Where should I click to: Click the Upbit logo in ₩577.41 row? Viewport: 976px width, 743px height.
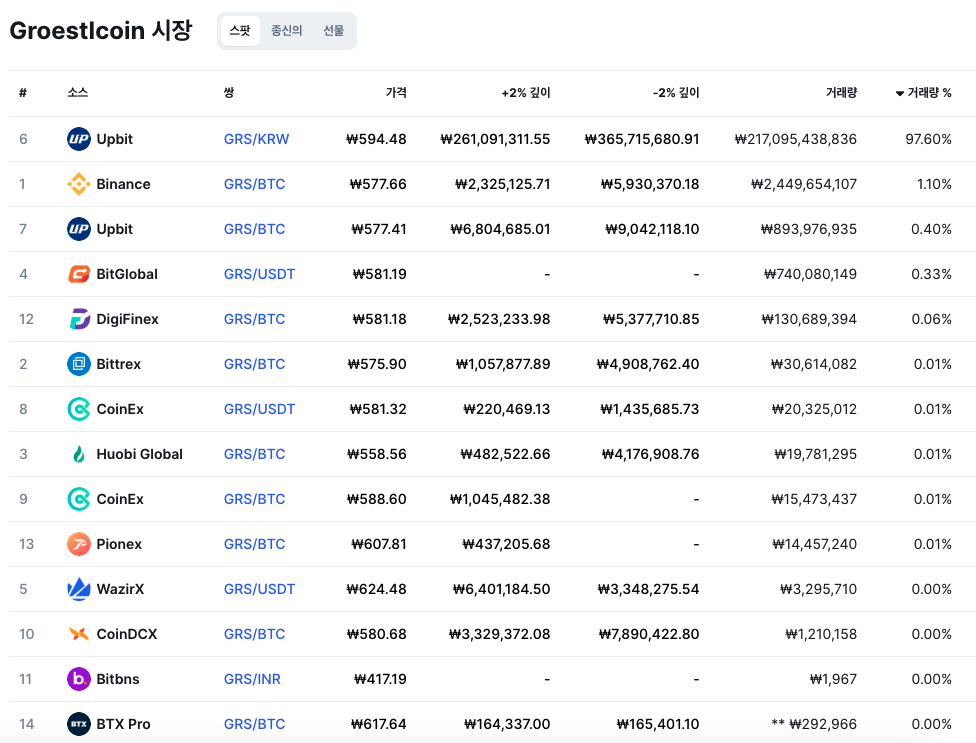pyautogui.click(x=78, y=229)
